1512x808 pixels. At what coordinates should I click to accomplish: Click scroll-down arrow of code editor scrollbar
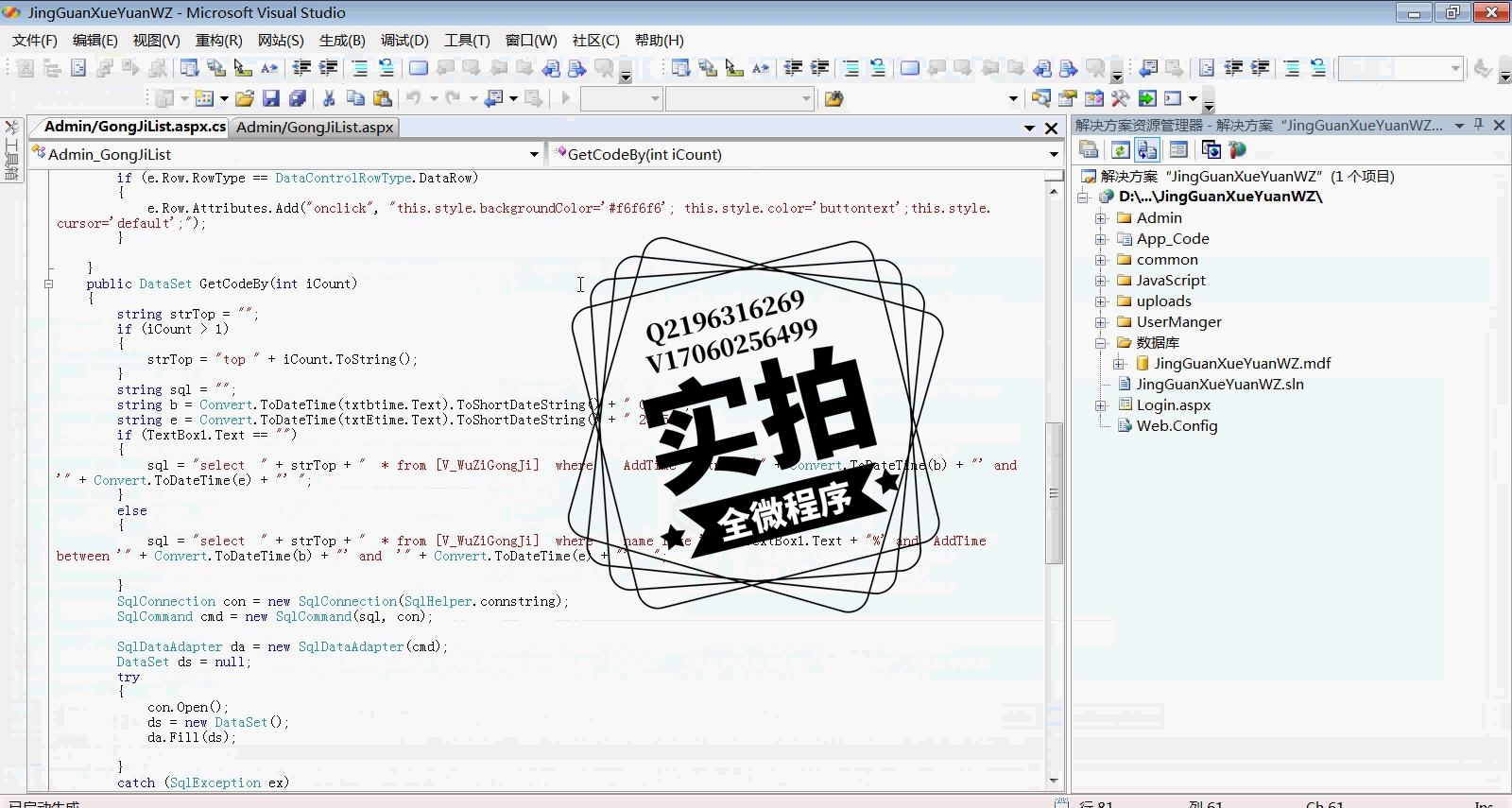tap(1054, 781)
